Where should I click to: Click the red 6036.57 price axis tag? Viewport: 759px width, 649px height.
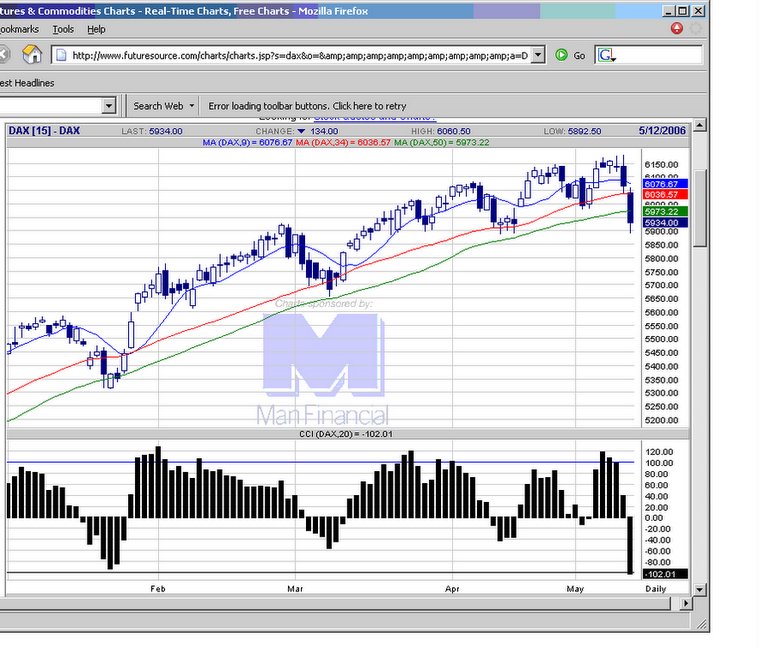[665, 195]
